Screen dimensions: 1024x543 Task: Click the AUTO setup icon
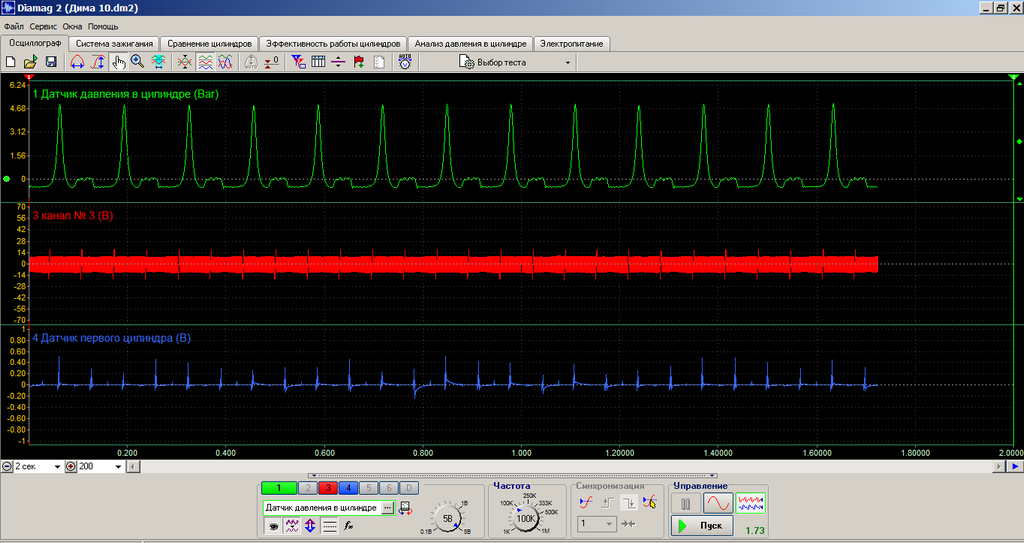point(405,62)
